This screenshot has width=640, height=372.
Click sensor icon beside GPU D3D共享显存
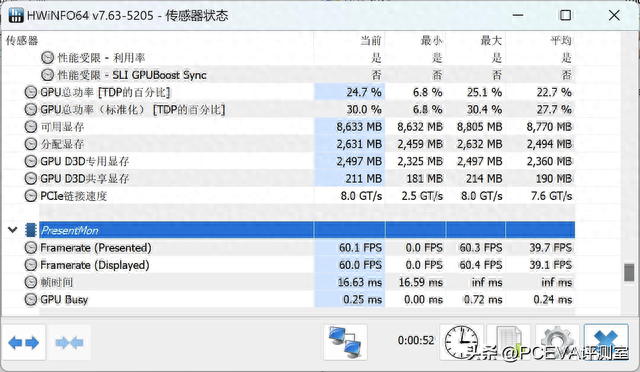tap(31, 178)
